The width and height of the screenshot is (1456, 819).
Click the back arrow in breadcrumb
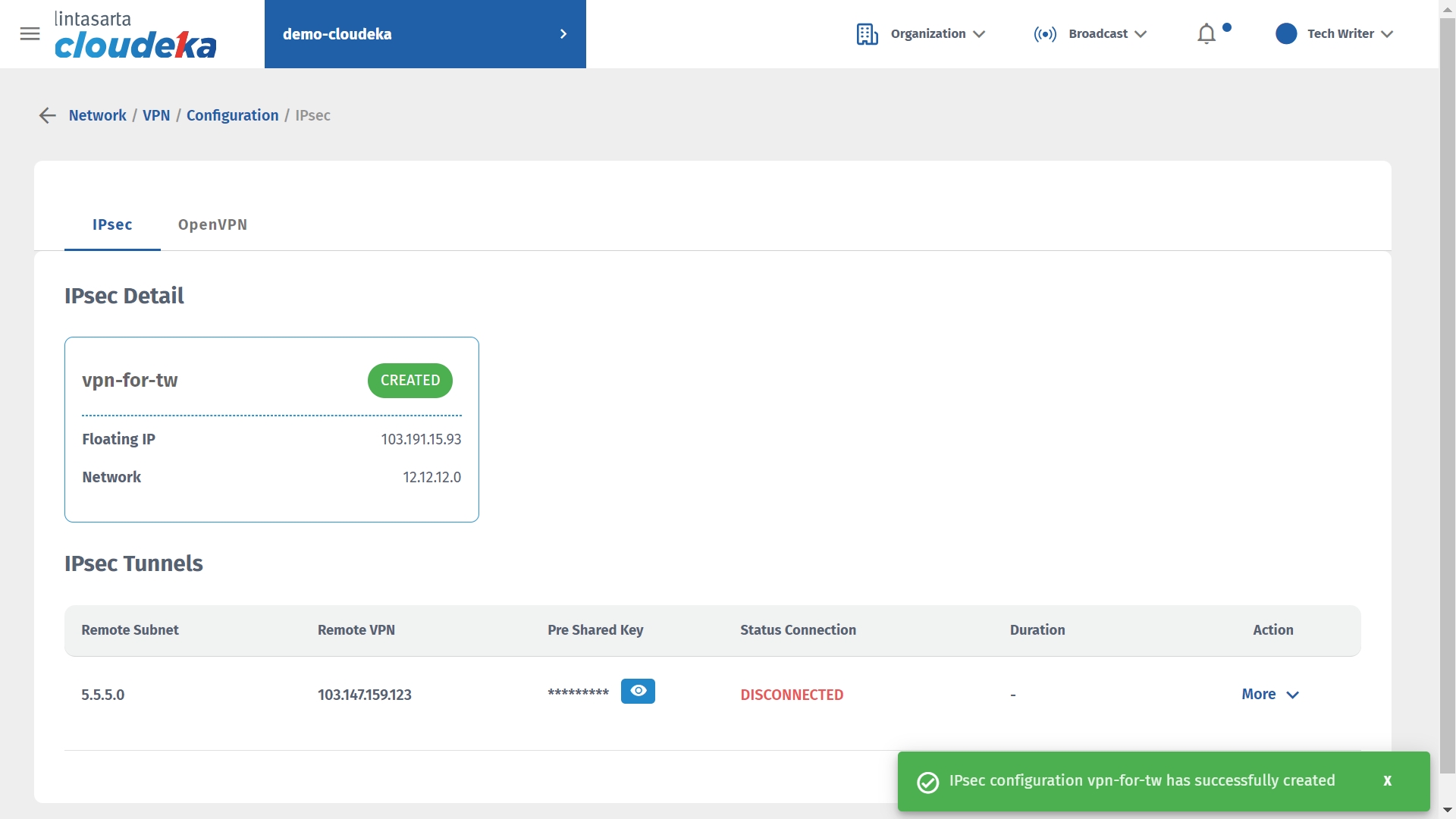pos(47,115)
